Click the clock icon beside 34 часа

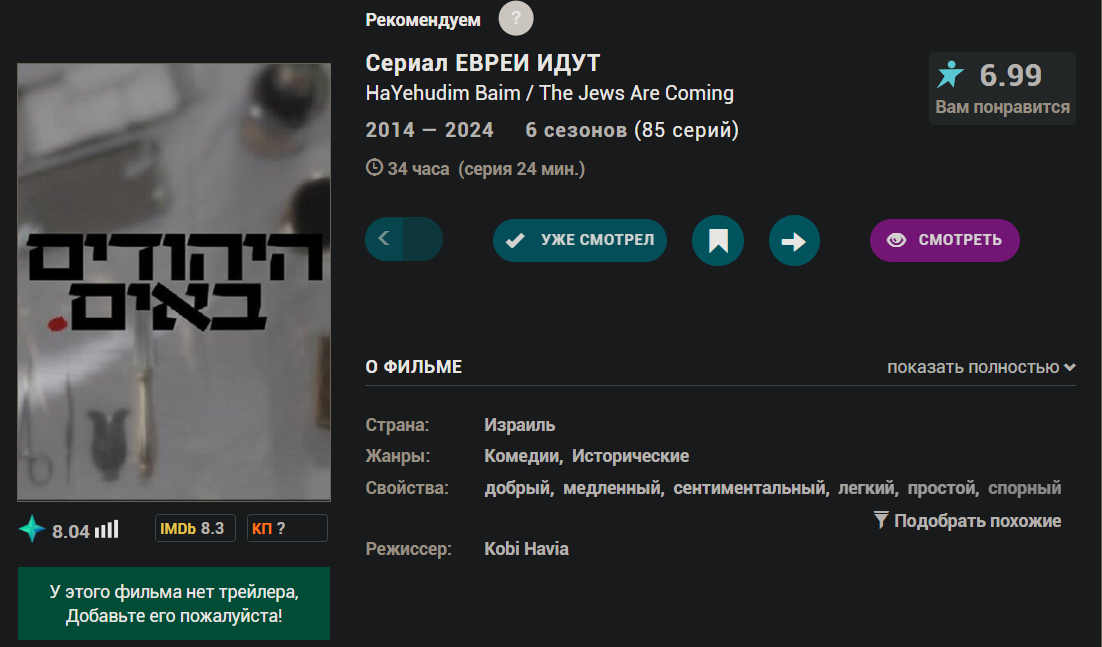pyautogui.click(x=374, y=168)
